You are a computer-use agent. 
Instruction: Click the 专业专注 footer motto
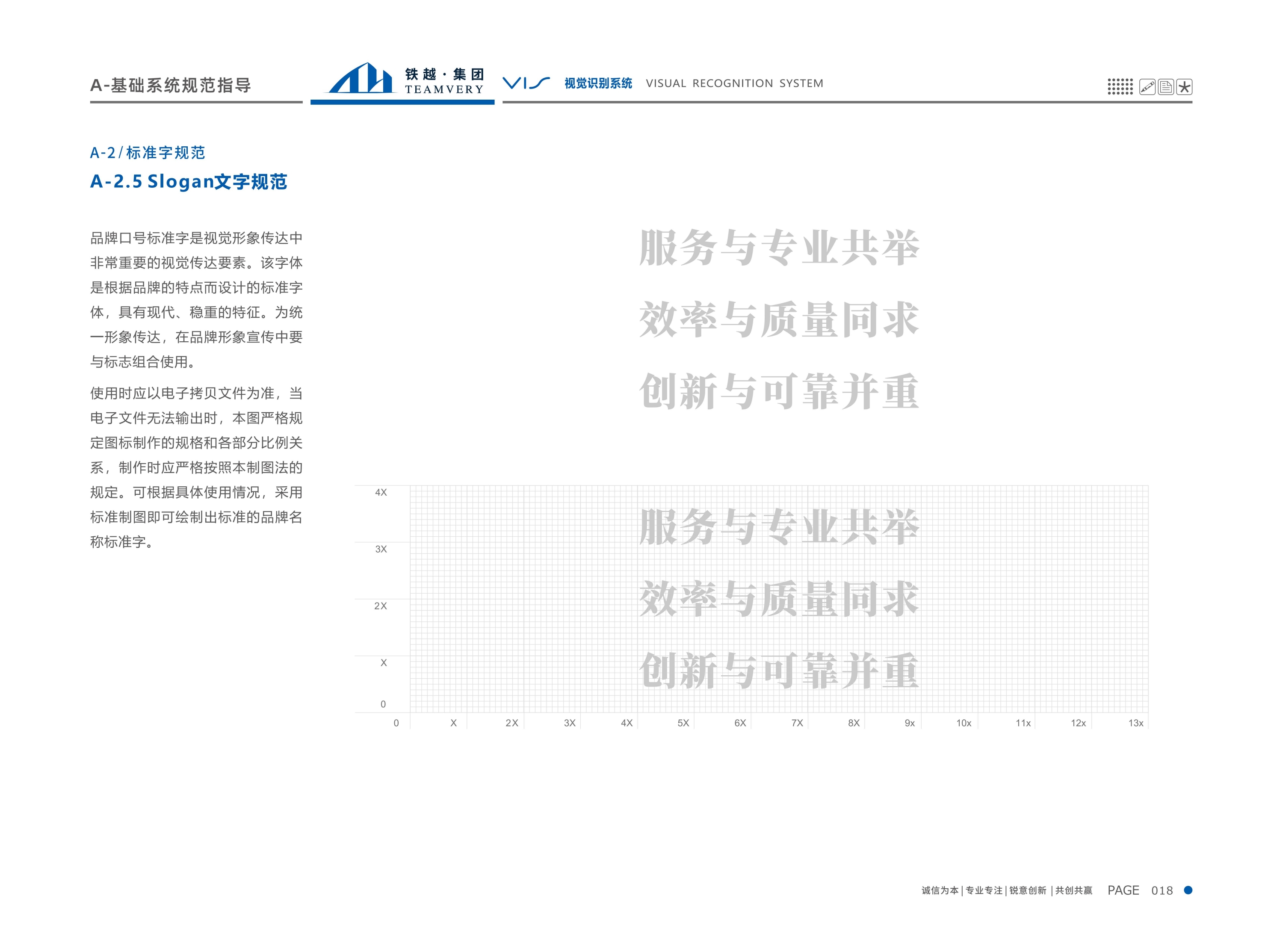(984, 890)
